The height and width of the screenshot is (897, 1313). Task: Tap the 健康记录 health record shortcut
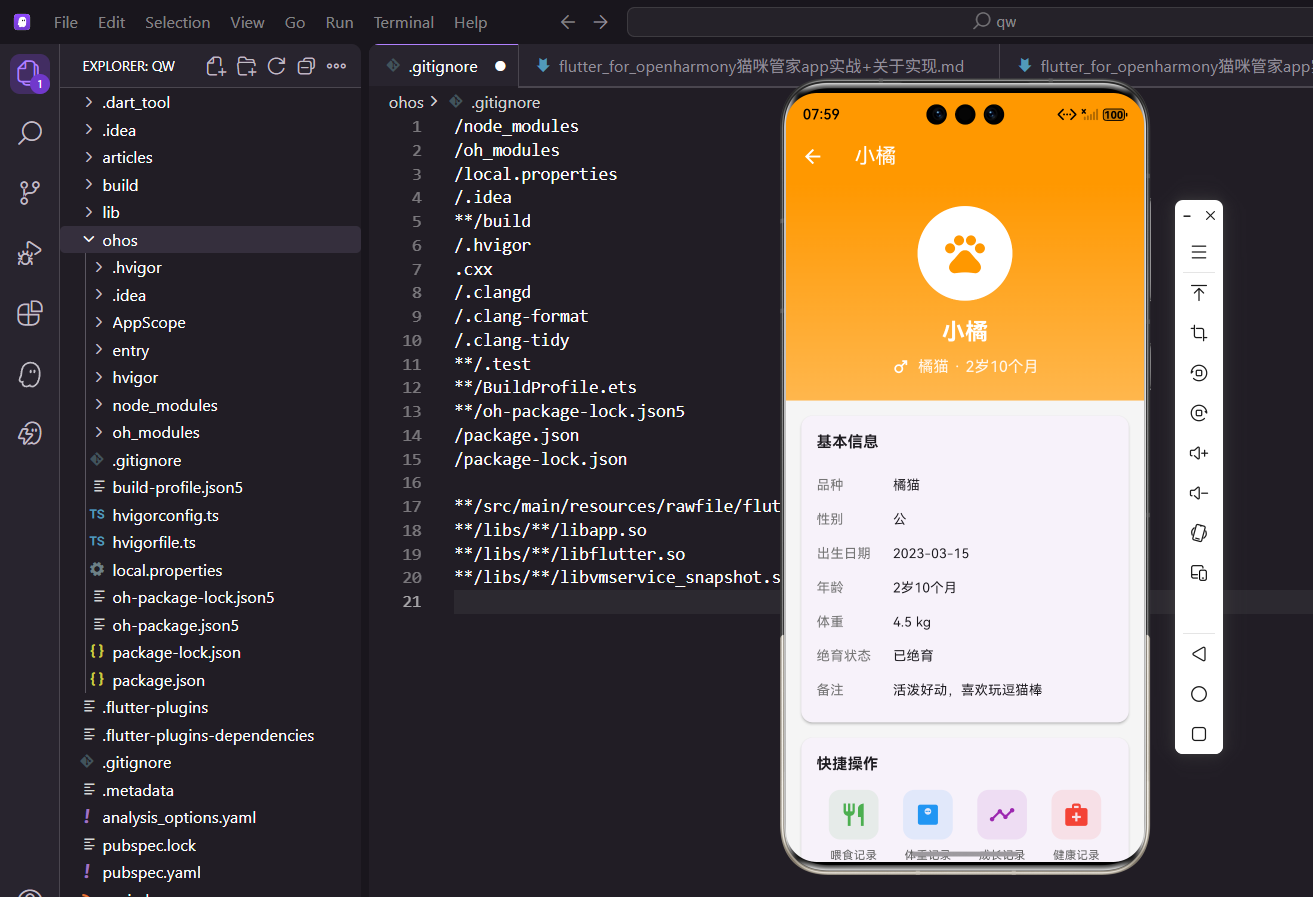click(1076, 824)
